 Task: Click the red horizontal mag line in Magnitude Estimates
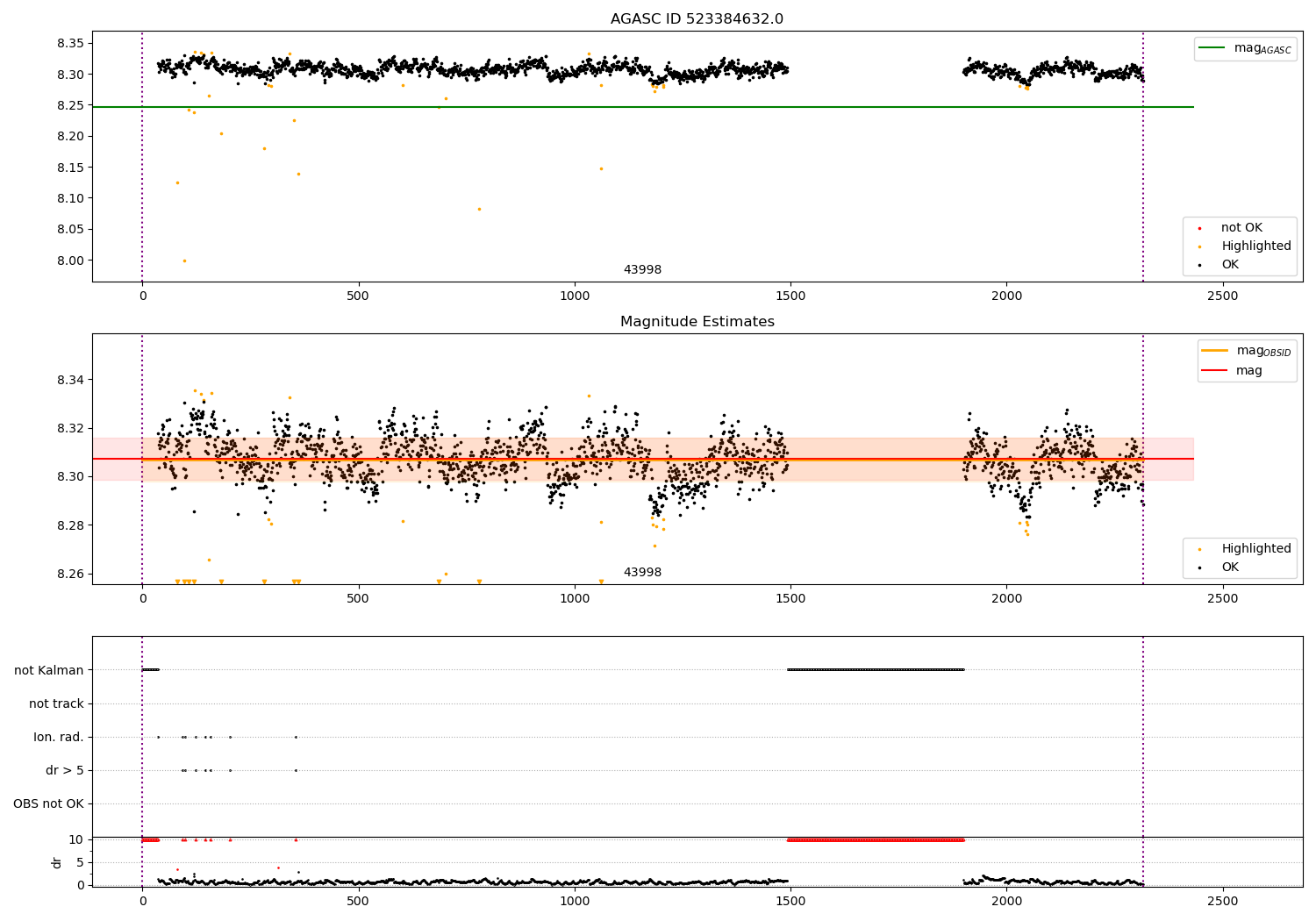click(642, 459)
